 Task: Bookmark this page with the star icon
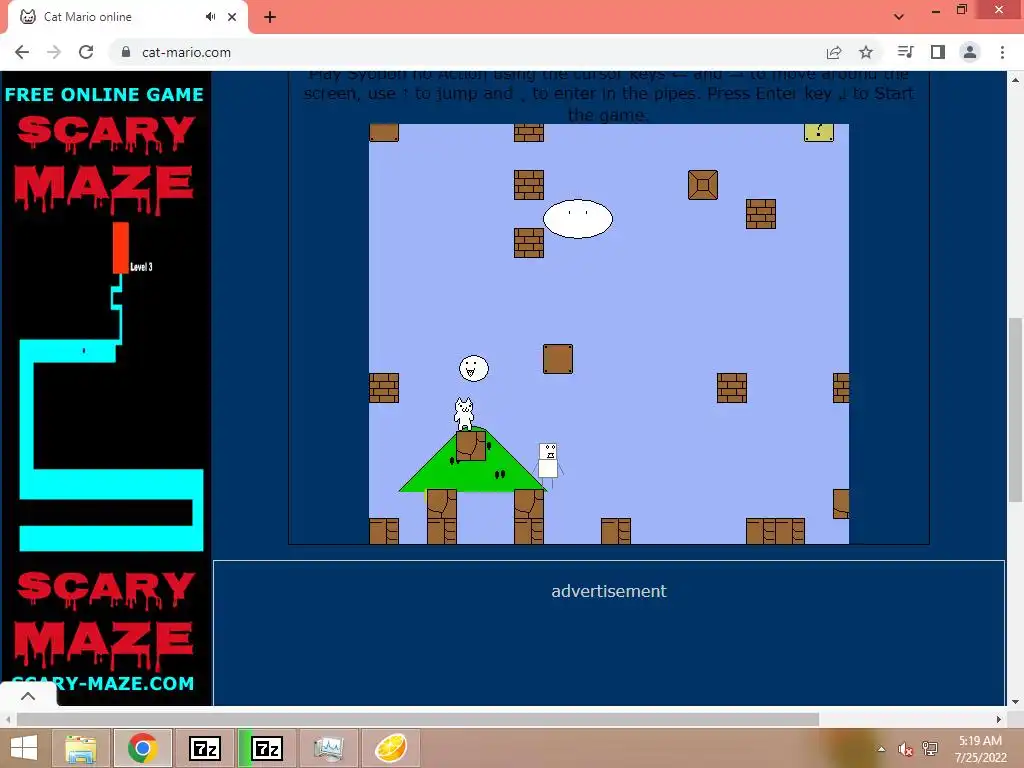pyautogui.click(x=866, y=52)
